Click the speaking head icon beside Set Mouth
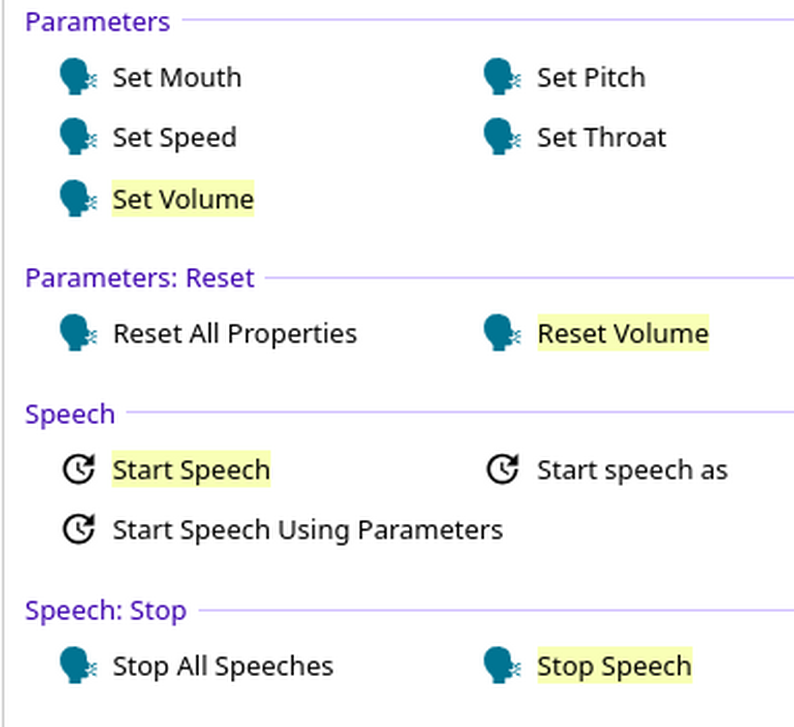This screenshot has height=727, width=794. coord(77,77)
